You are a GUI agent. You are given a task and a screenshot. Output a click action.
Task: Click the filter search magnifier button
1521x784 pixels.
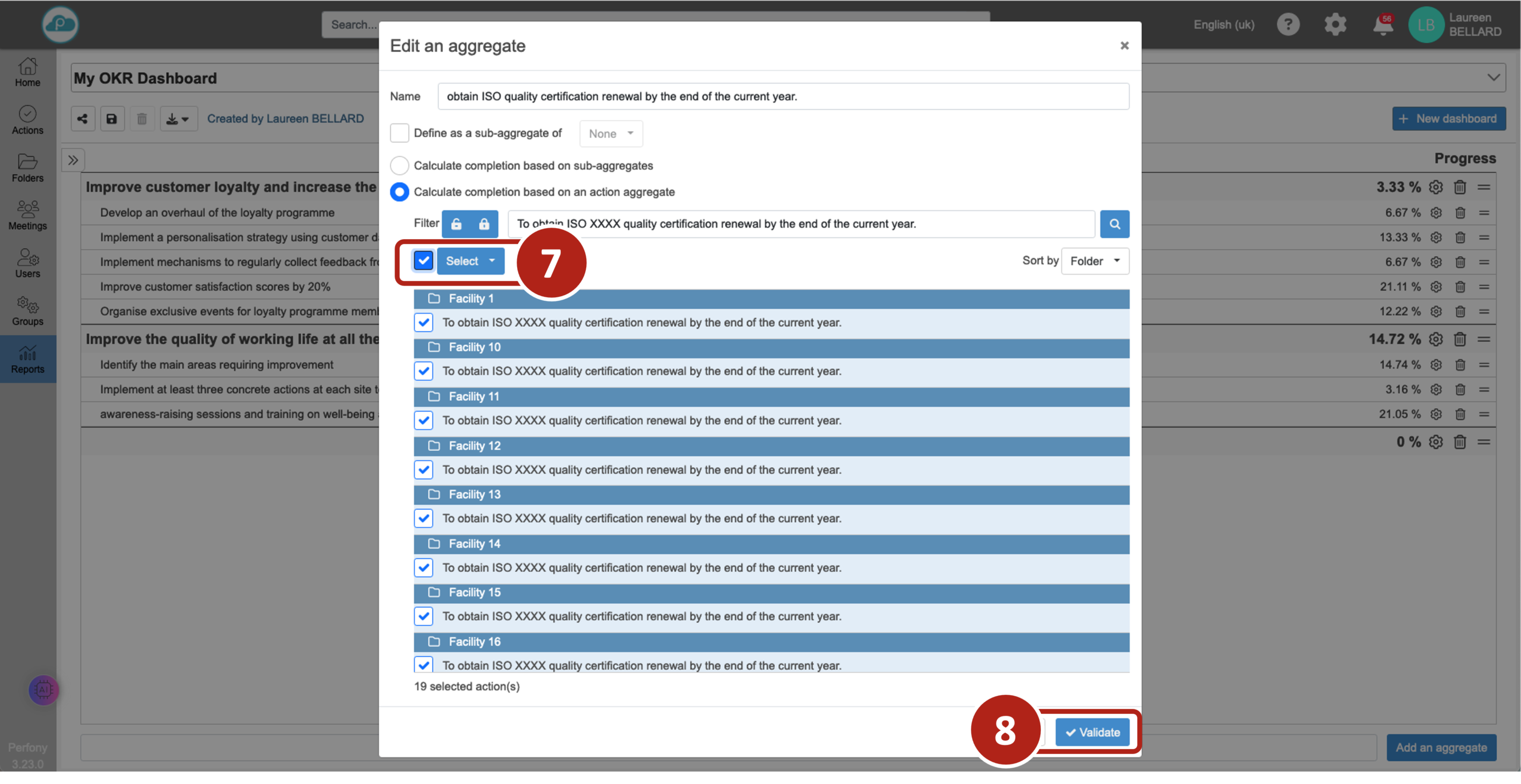point(1114,224)
